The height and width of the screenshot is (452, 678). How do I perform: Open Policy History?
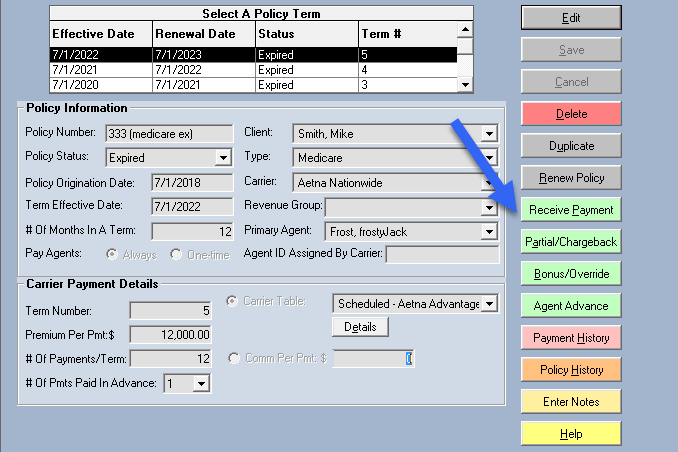point(571,370)
